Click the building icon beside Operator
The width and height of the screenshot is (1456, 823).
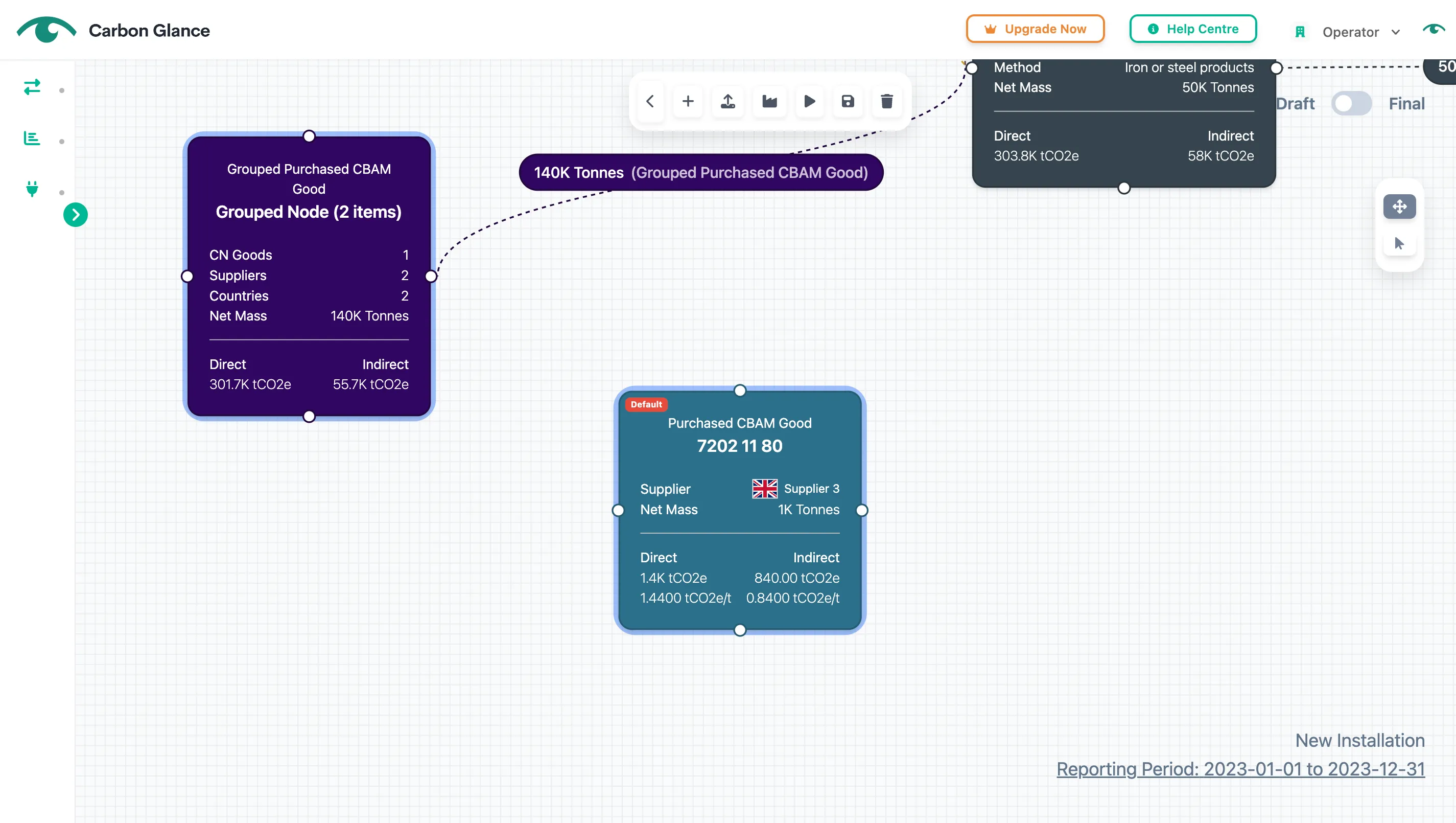[x=1300, y=32]
